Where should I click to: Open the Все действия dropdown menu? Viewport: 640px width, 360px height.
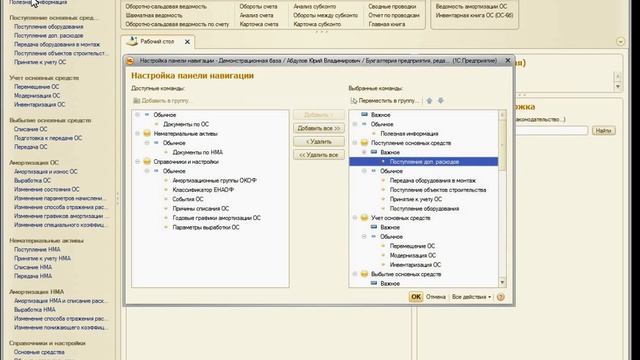tap(471, 297)
